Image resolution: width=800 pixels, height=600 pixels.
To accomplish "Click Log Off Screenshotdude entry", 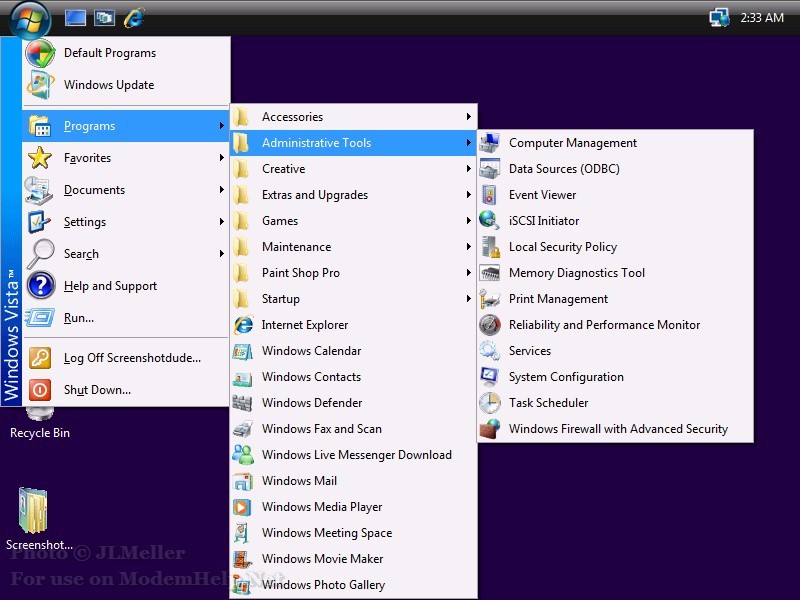I will point(132,358).
